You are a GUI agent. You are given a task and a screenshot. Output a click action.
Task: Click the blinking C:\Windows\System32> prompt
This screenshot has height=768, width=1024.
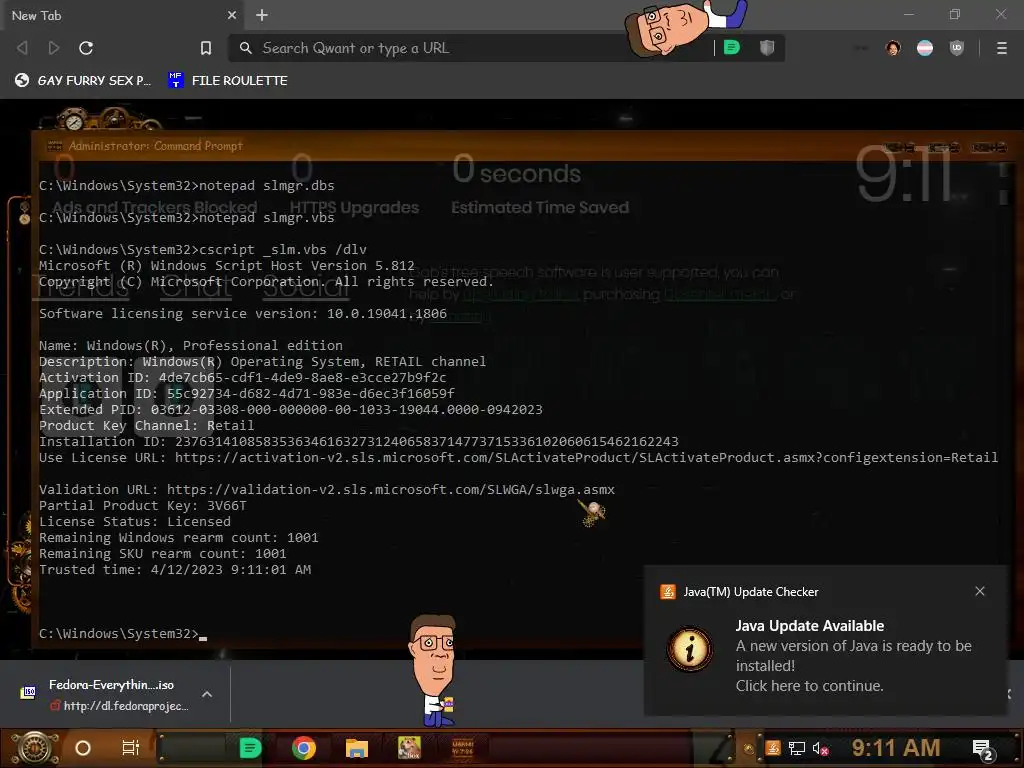click(x=123, y=633)
